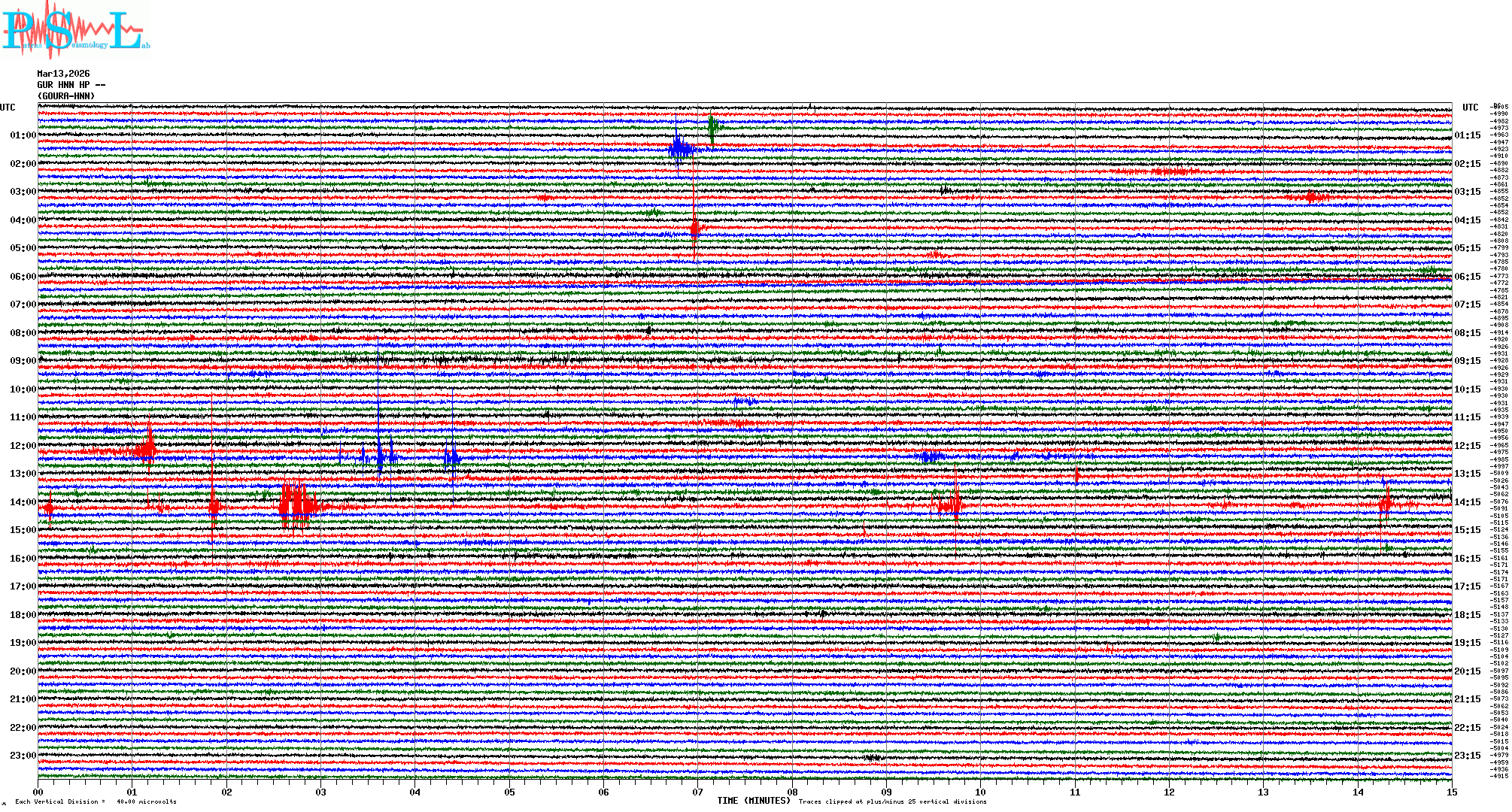Click the (GOURA-HNN) station name label
1512x812 pixels.
pos(66,96)
